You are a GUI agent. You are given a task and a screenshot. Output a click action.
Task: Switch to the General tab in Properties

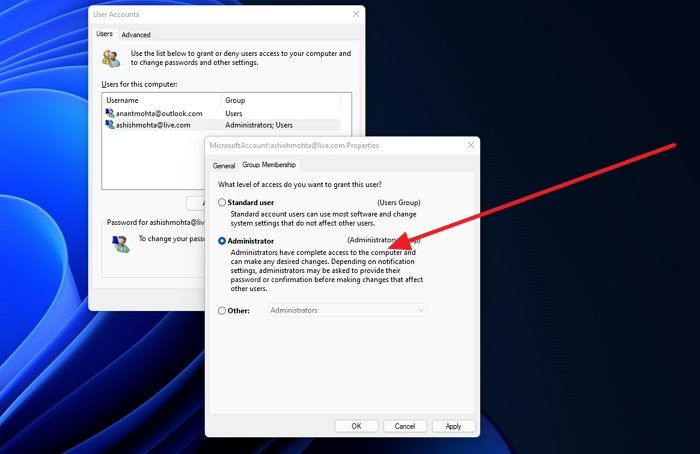point(224,166)
